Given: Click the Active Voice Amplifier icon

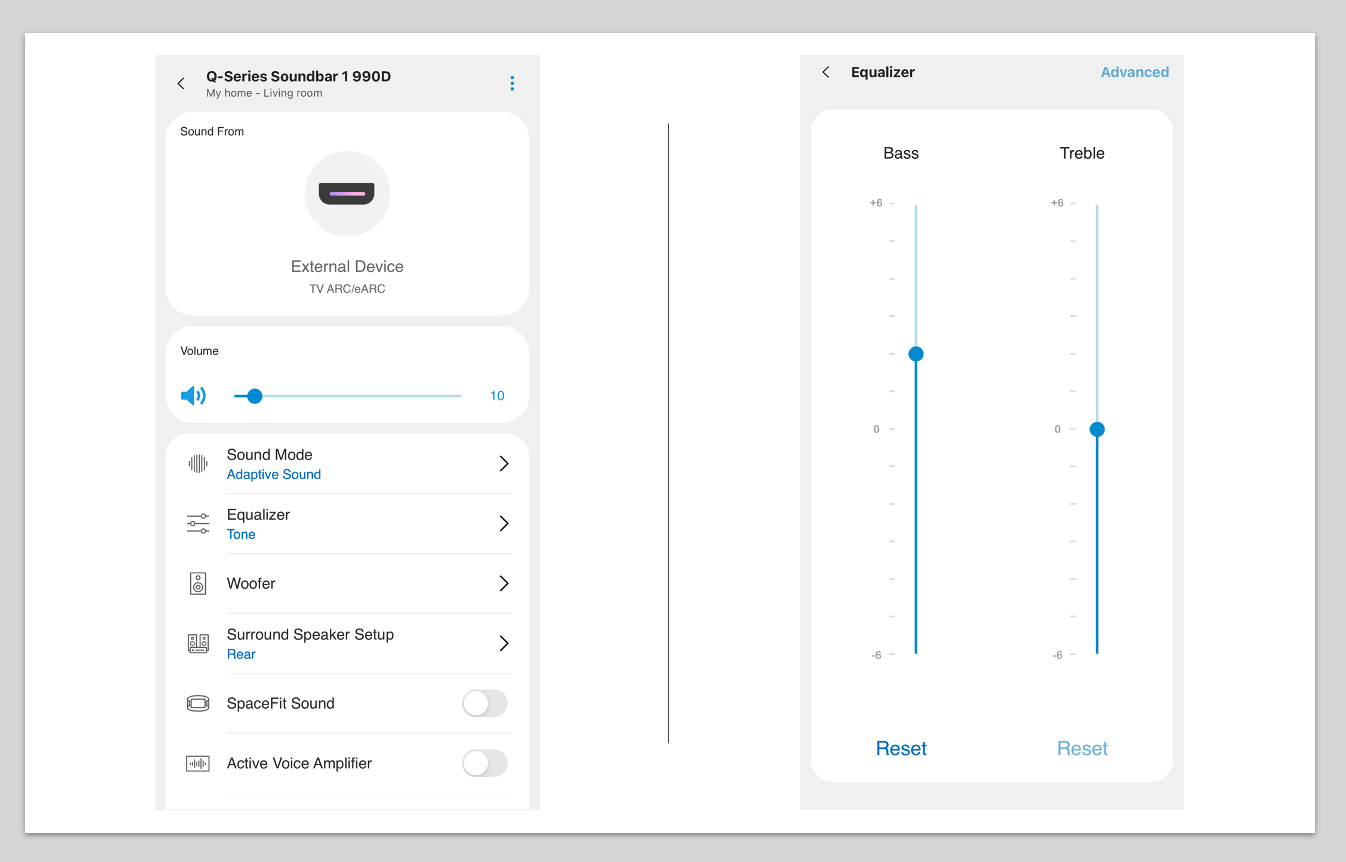Looking at the screenshot, I should click(x=198, y=763).
